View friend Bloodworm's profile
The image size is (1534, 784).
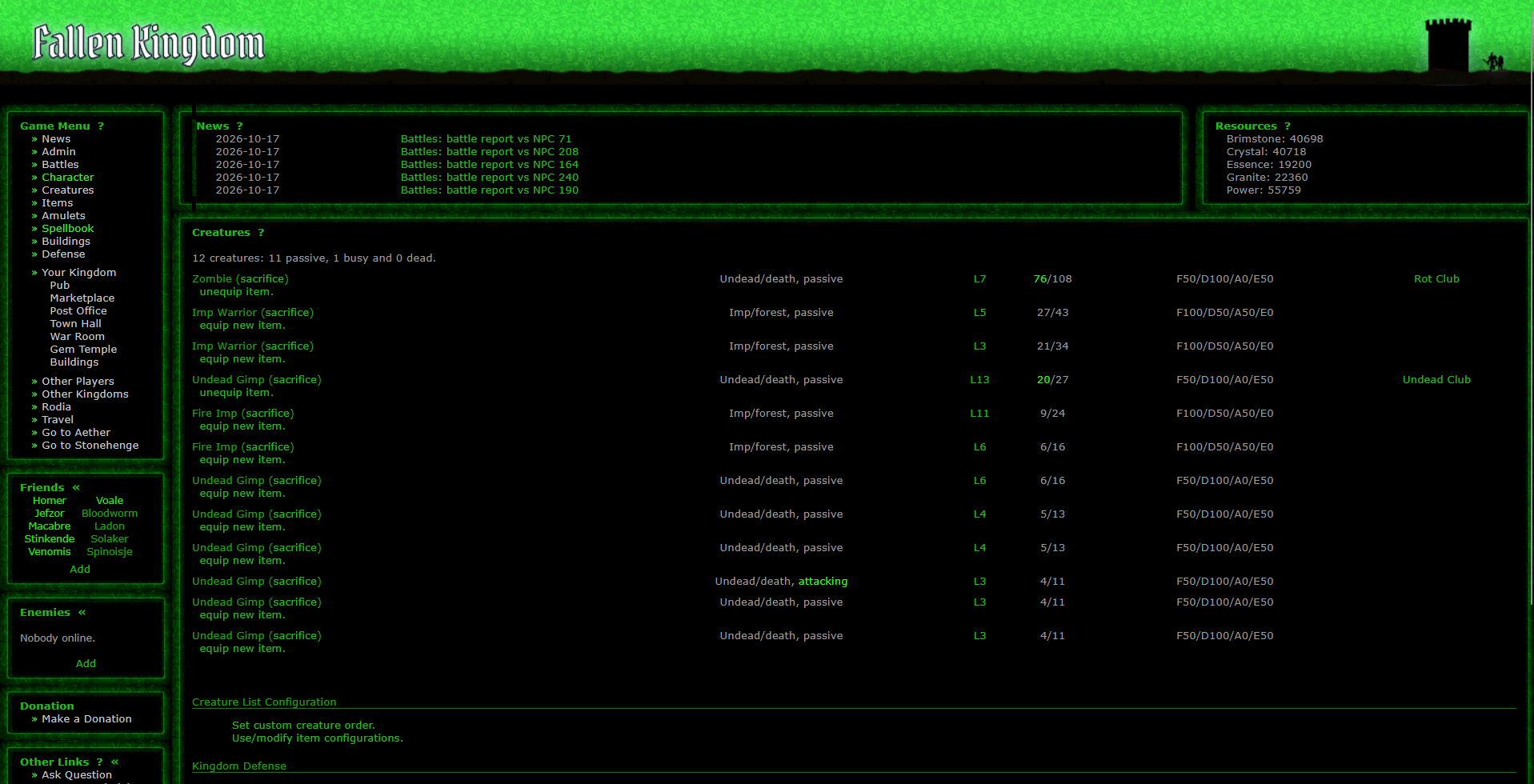110,513
